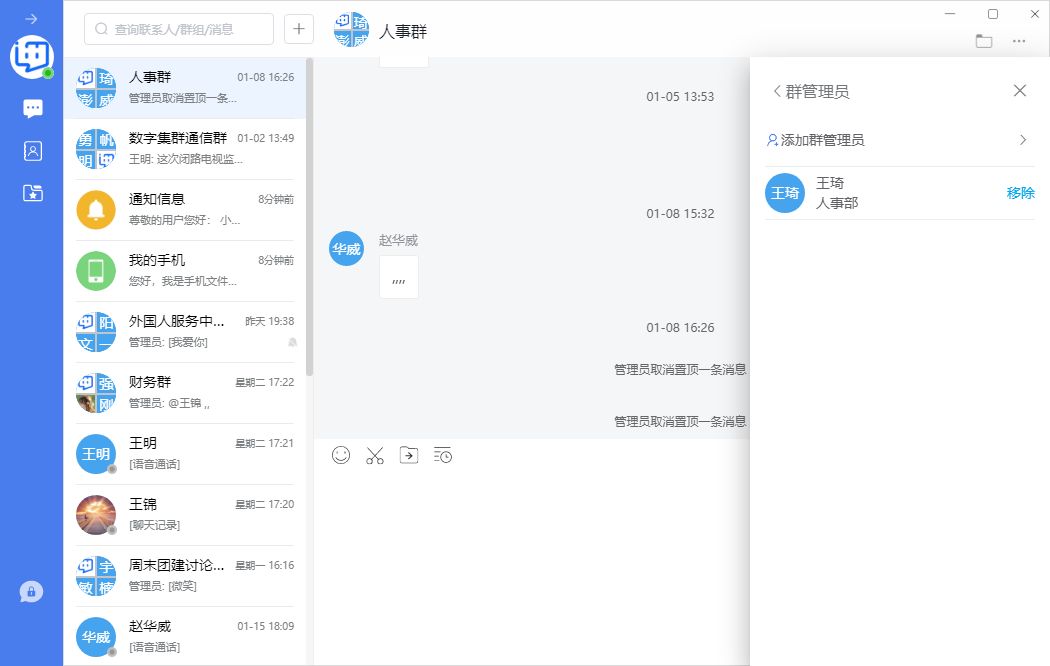Open the messages chat icon in sidebar
This screenshot has width=1050, height=666.
[x=33, y=109]
